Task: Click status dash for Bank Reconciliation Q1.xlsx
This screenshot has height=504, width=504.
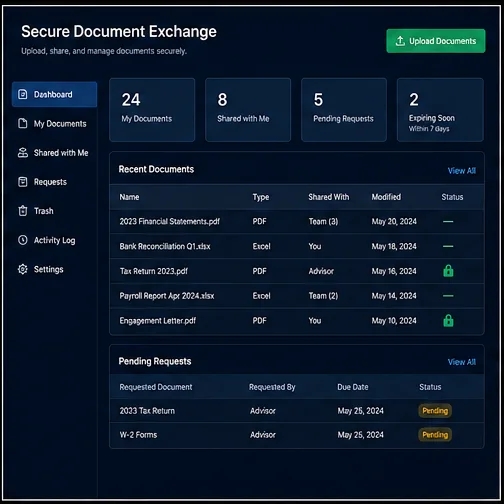Action: pyautogui.click(x=448, y=246)
